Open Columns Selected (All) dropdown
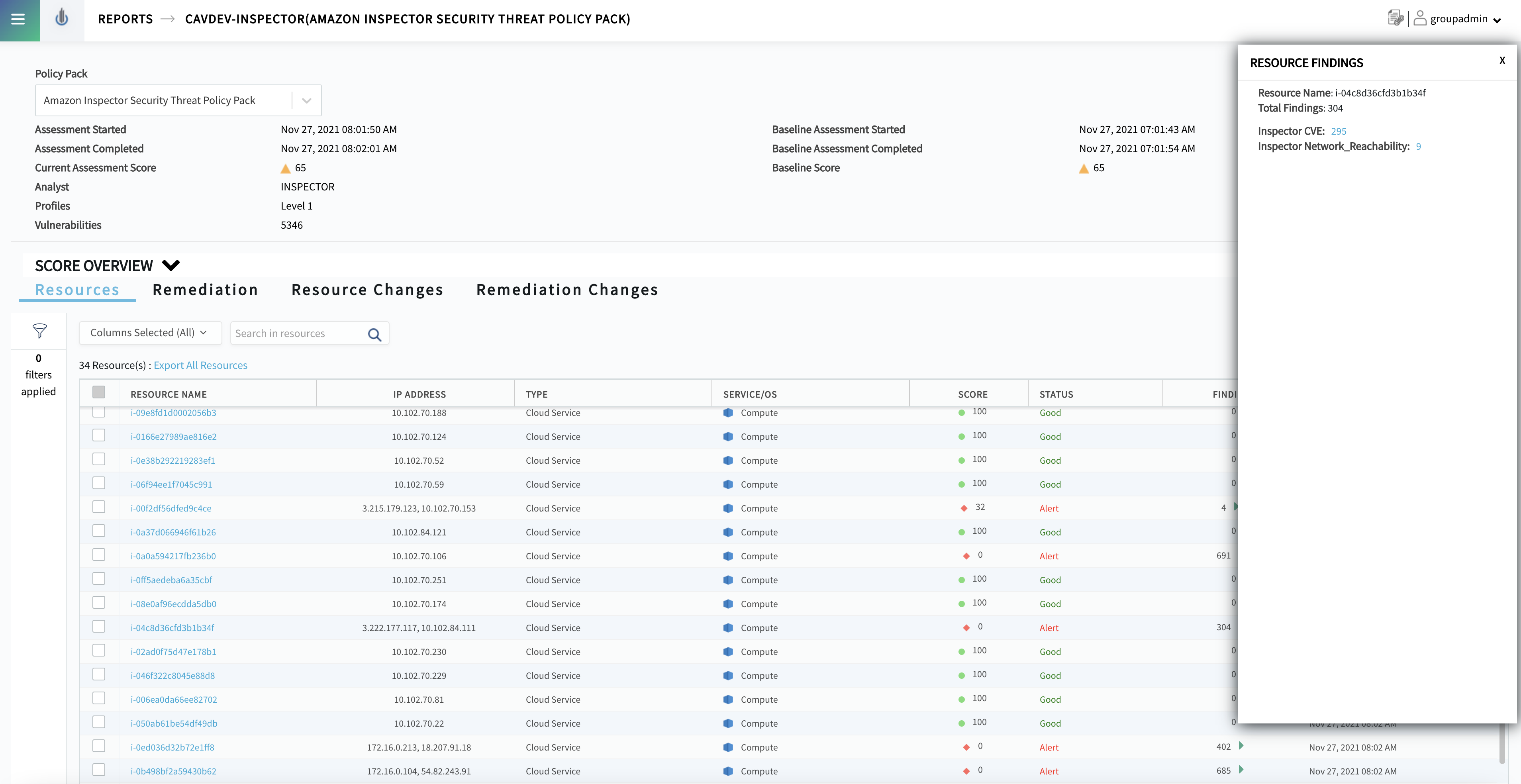Viewport: 1521px width, 784px height. click(x=150, y=333)
